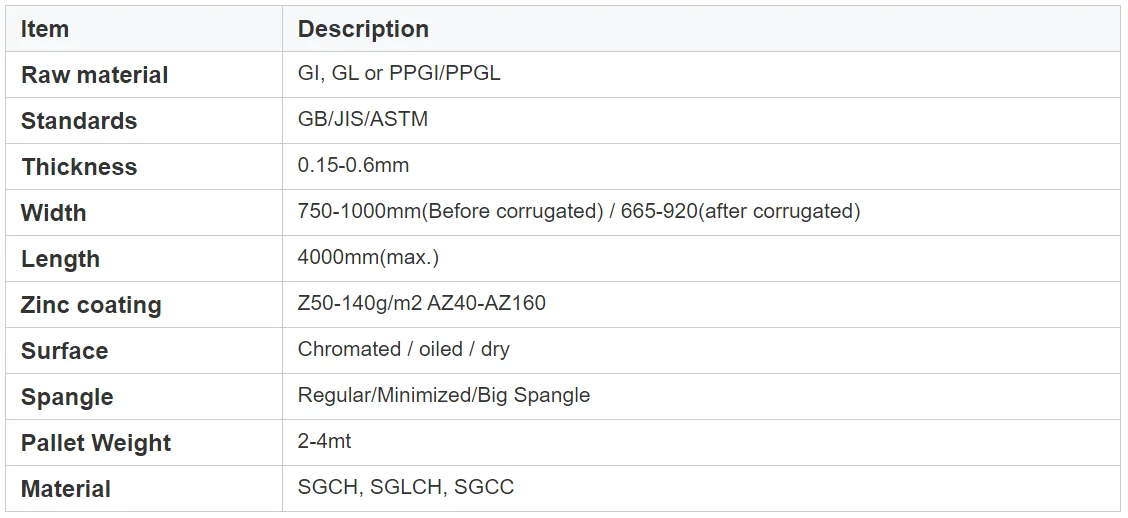1128x518 pixels.
Task: Select the "Surface" row label
Action: 64,351
